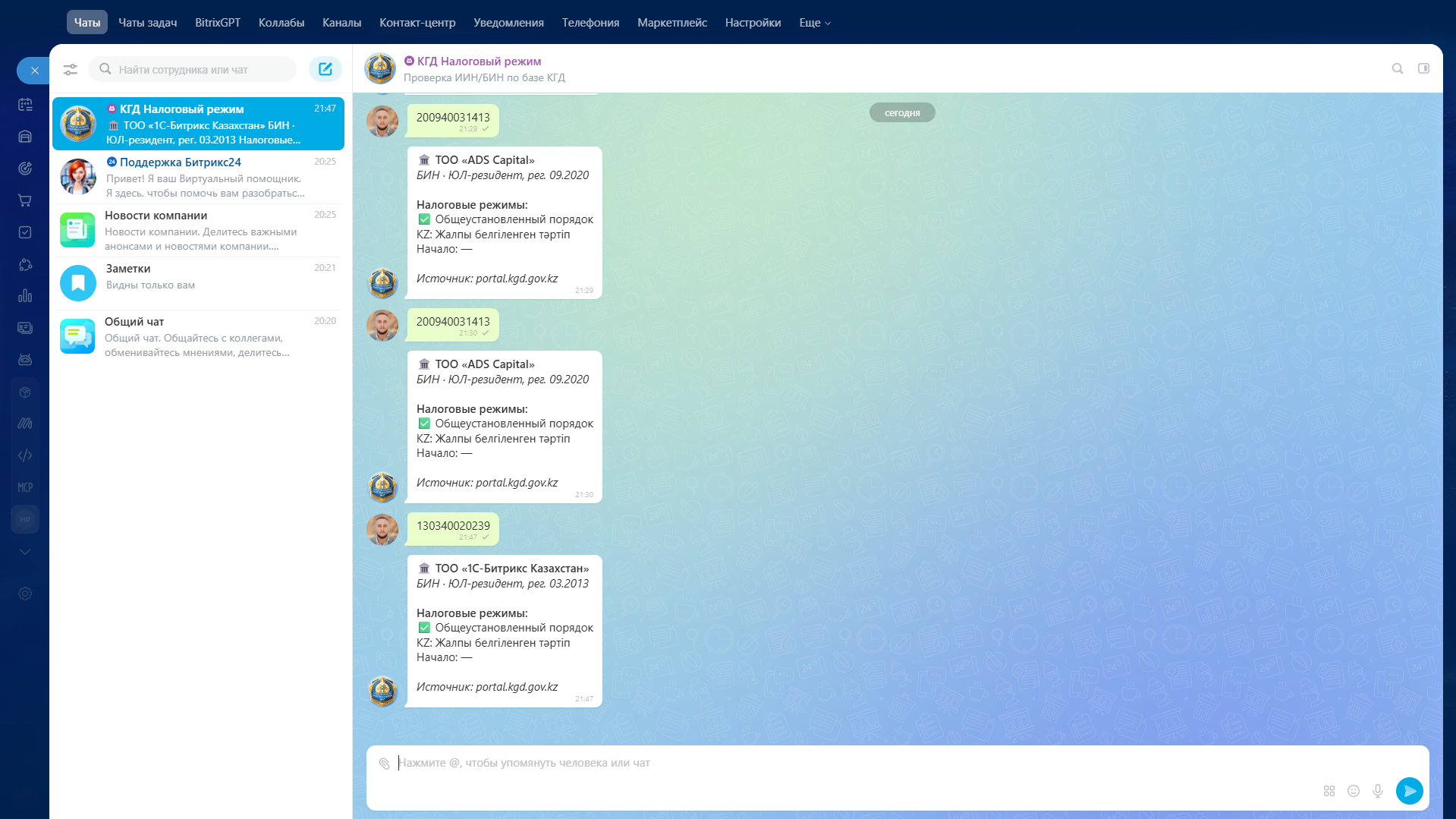Send the message with the blue arrow button
The height and width of the screenshot is (819, 1456).
1410,791
